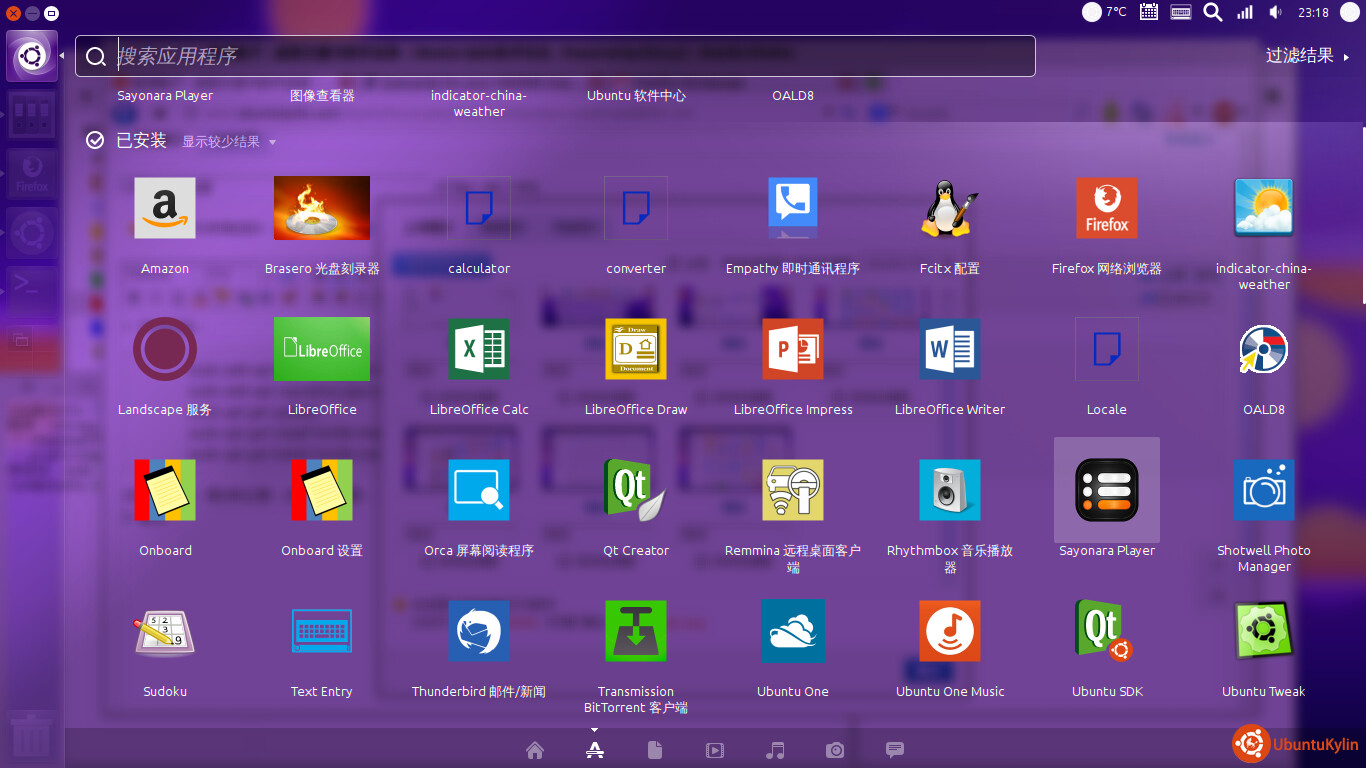Launch Sayonara Player from installed apps
1366x768 pixels.
(1106, 491)
